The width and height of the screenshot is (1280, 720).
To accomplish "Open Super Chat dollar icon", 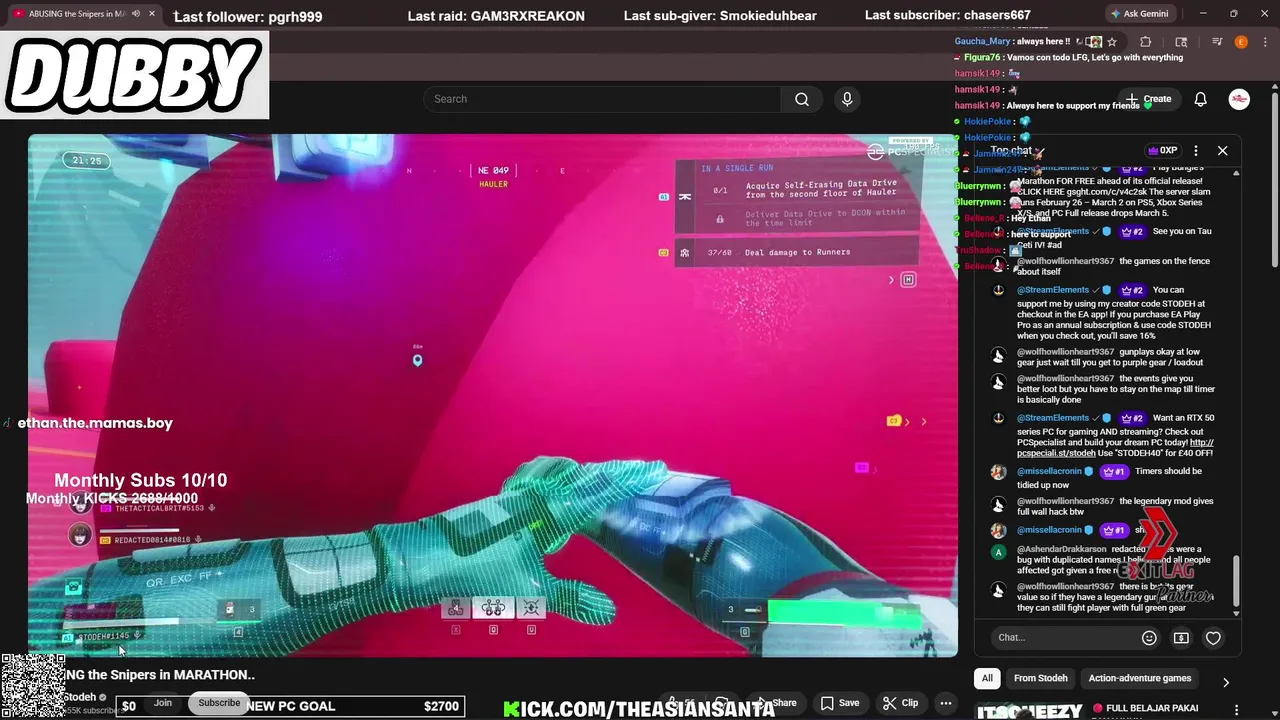I will (1181, 638).
